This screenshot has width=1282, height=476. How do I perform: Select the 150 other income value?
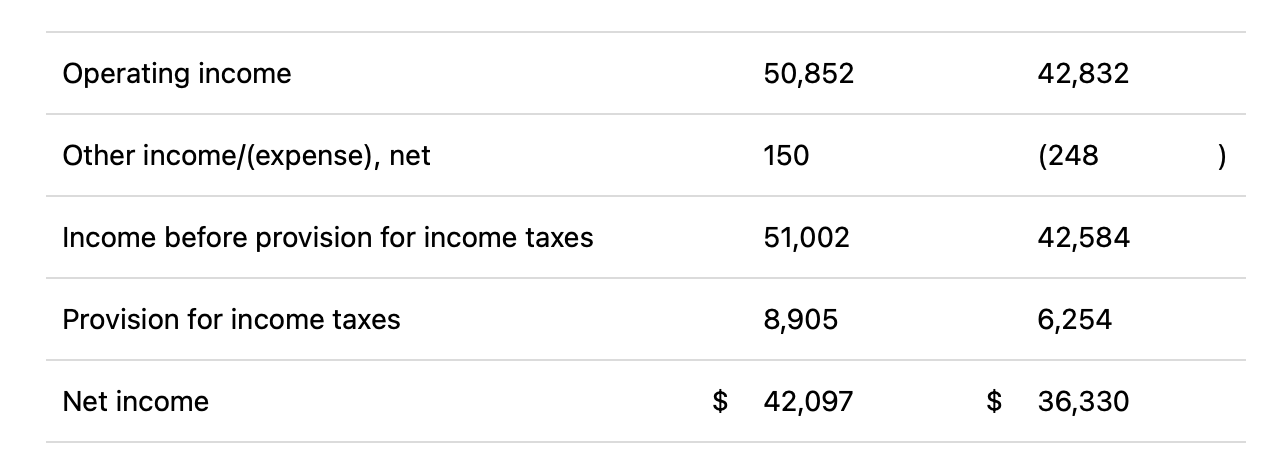[786, 156]
